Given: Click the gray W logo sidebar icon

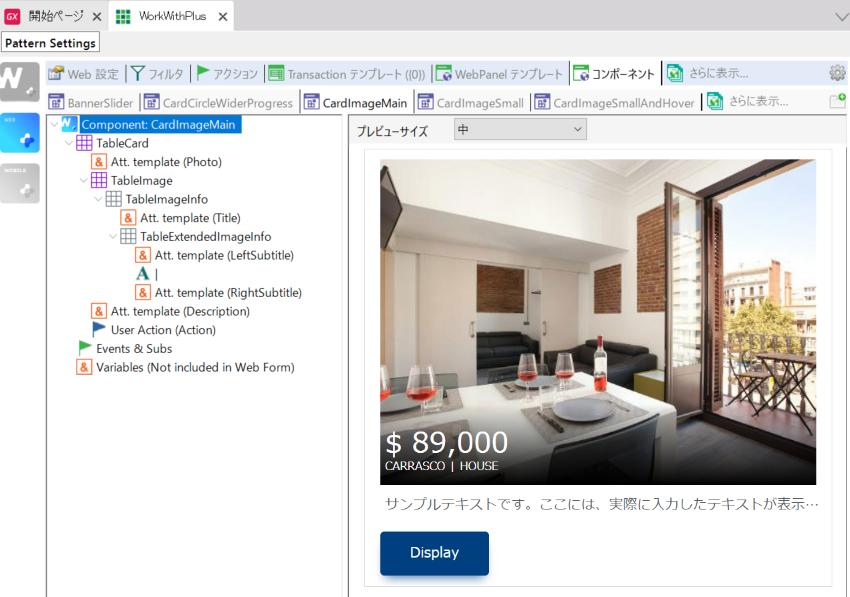Looking at the screenshot, I should (20, 82).
